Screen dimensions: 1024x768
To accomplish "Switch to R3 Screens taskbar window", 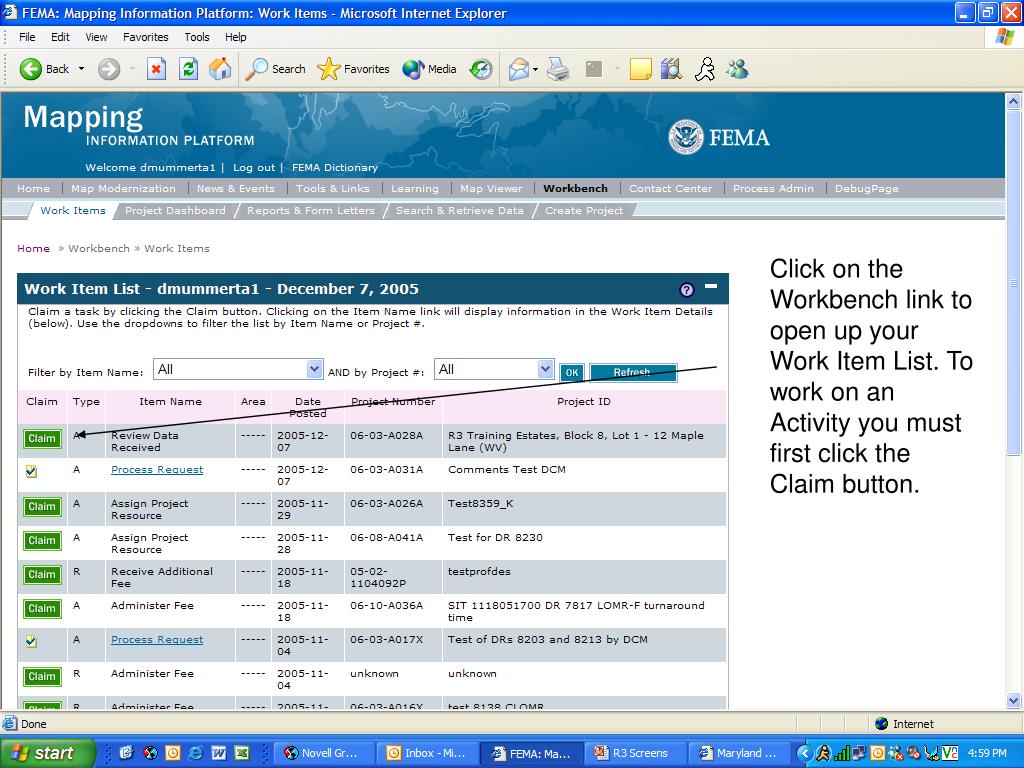I will coord(635,753).
